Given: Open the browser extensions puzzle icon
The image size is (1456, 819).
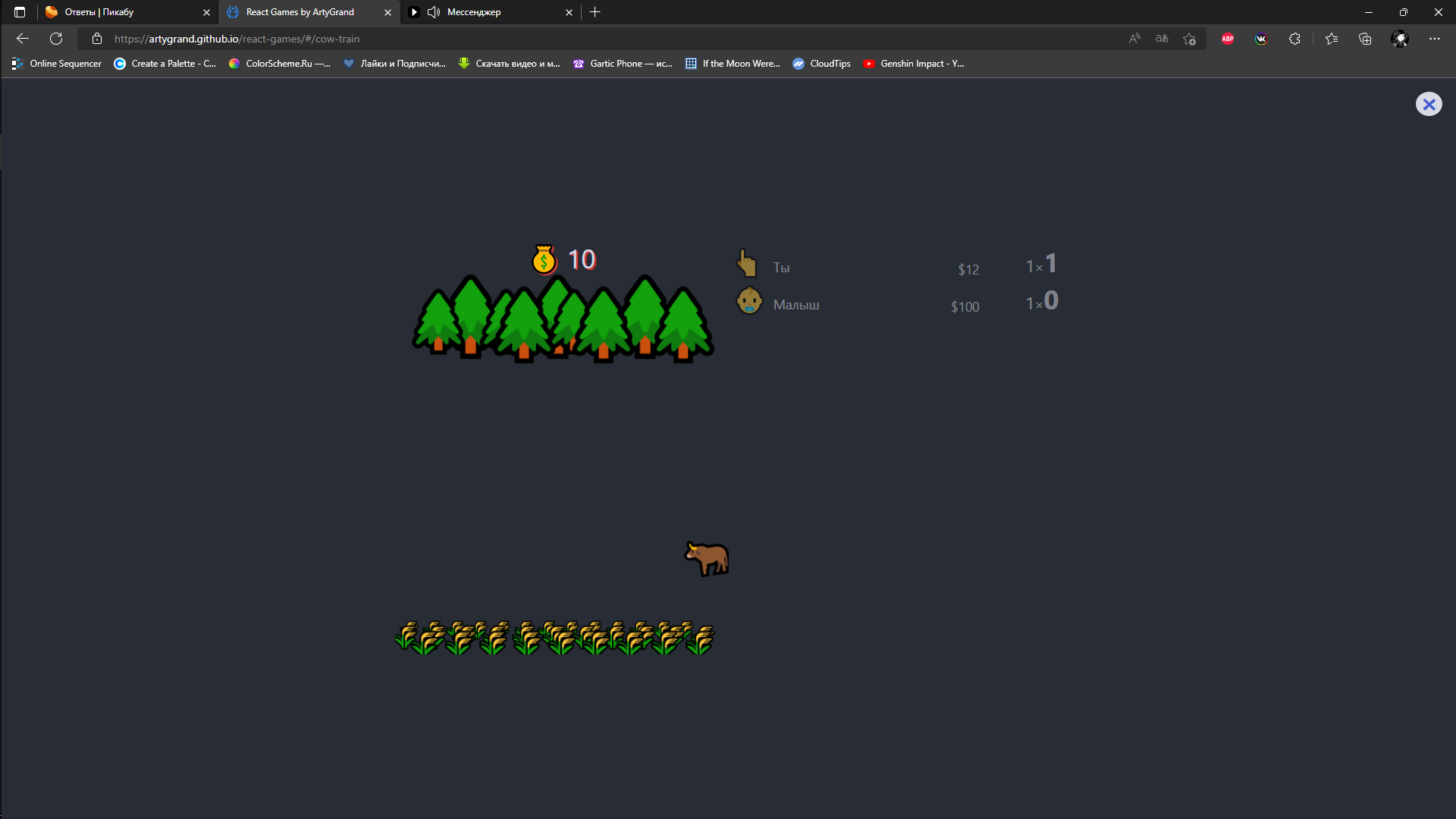Looking at the screenshot, I should tap(1294, 39).
